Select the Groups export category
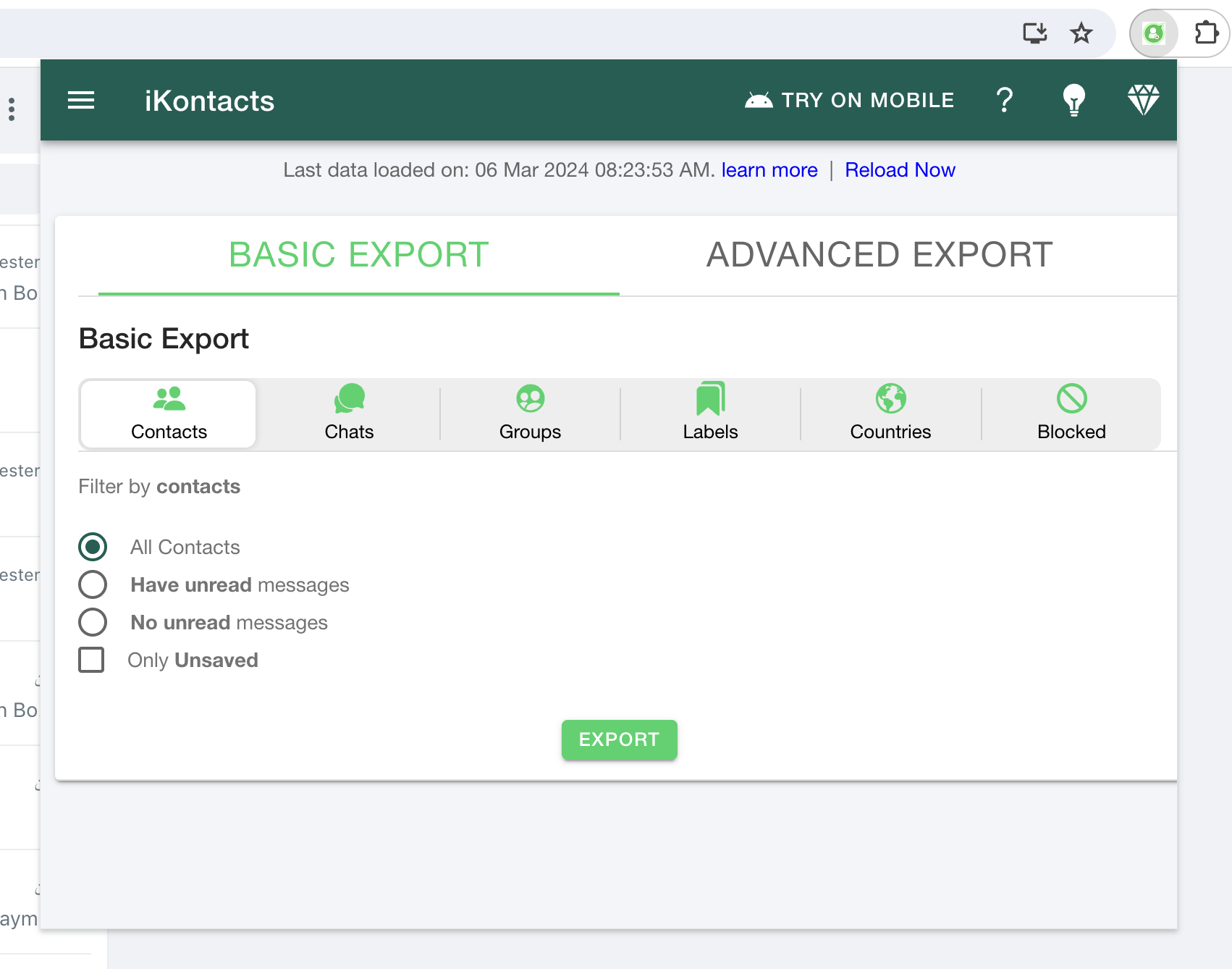Viewport: 1232px width, 969px height. click(530, 414)
